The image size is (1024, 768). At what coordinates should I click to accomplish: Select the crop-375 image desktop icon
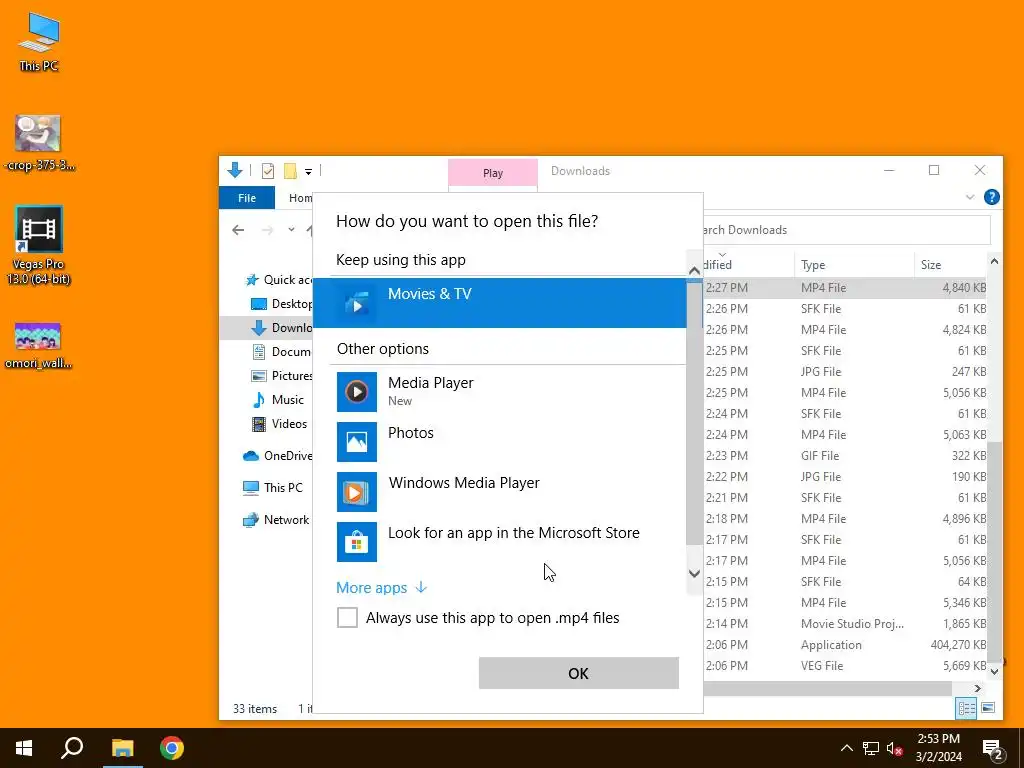point(39,143)
